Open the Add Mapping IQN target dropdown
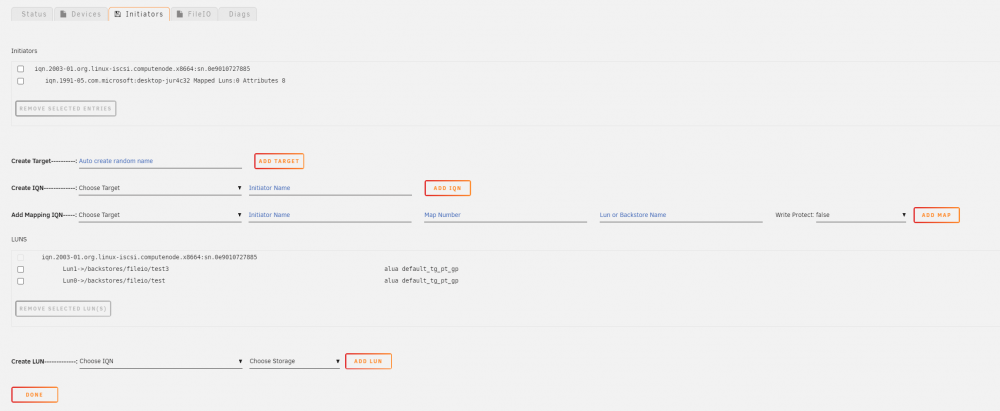 (x=160, y=215)
